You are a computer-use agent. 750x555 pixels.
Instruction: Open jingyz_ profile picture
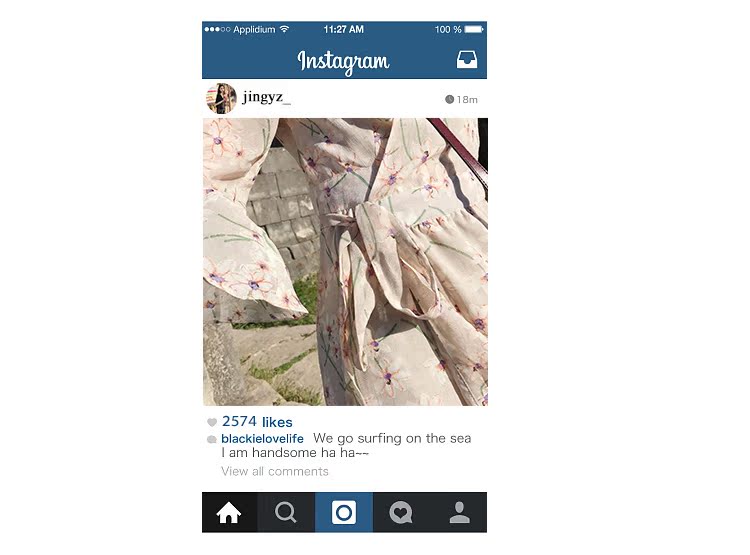click(x=221, y=98)
